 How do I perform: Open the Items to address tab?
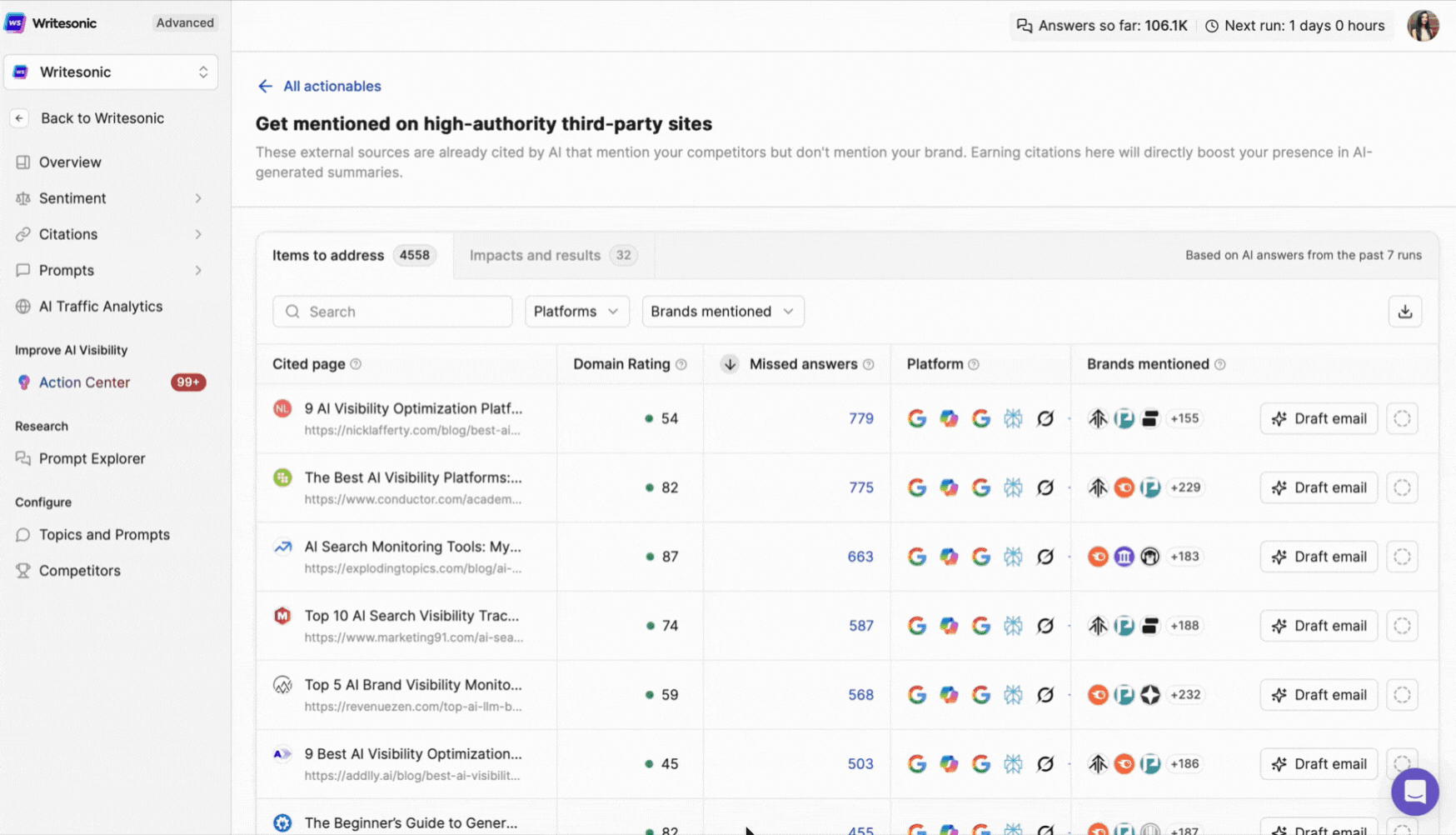point(328,255)
